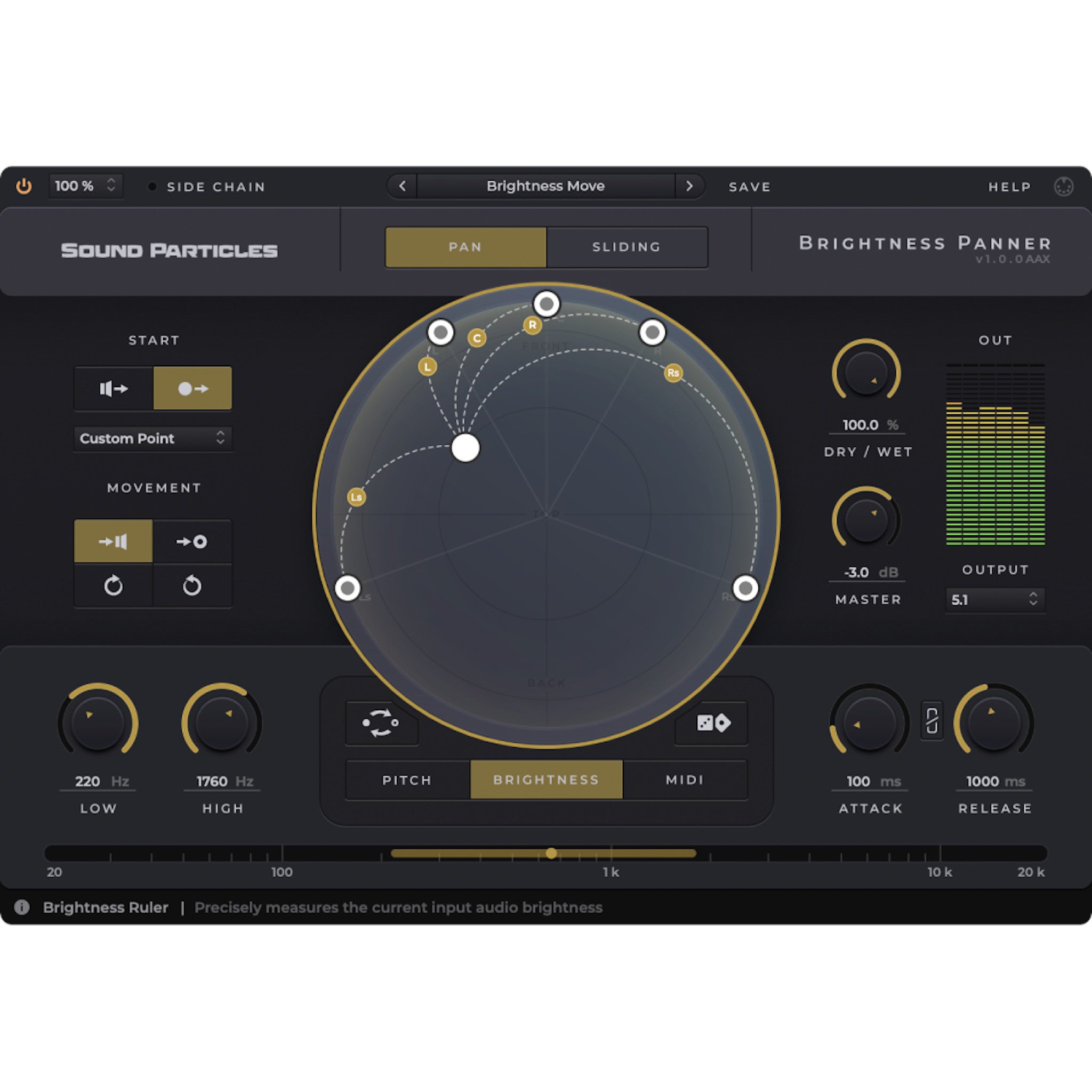Switch to the Pitch tab
Screen dimensions: 1092x1092
[407, 780]
